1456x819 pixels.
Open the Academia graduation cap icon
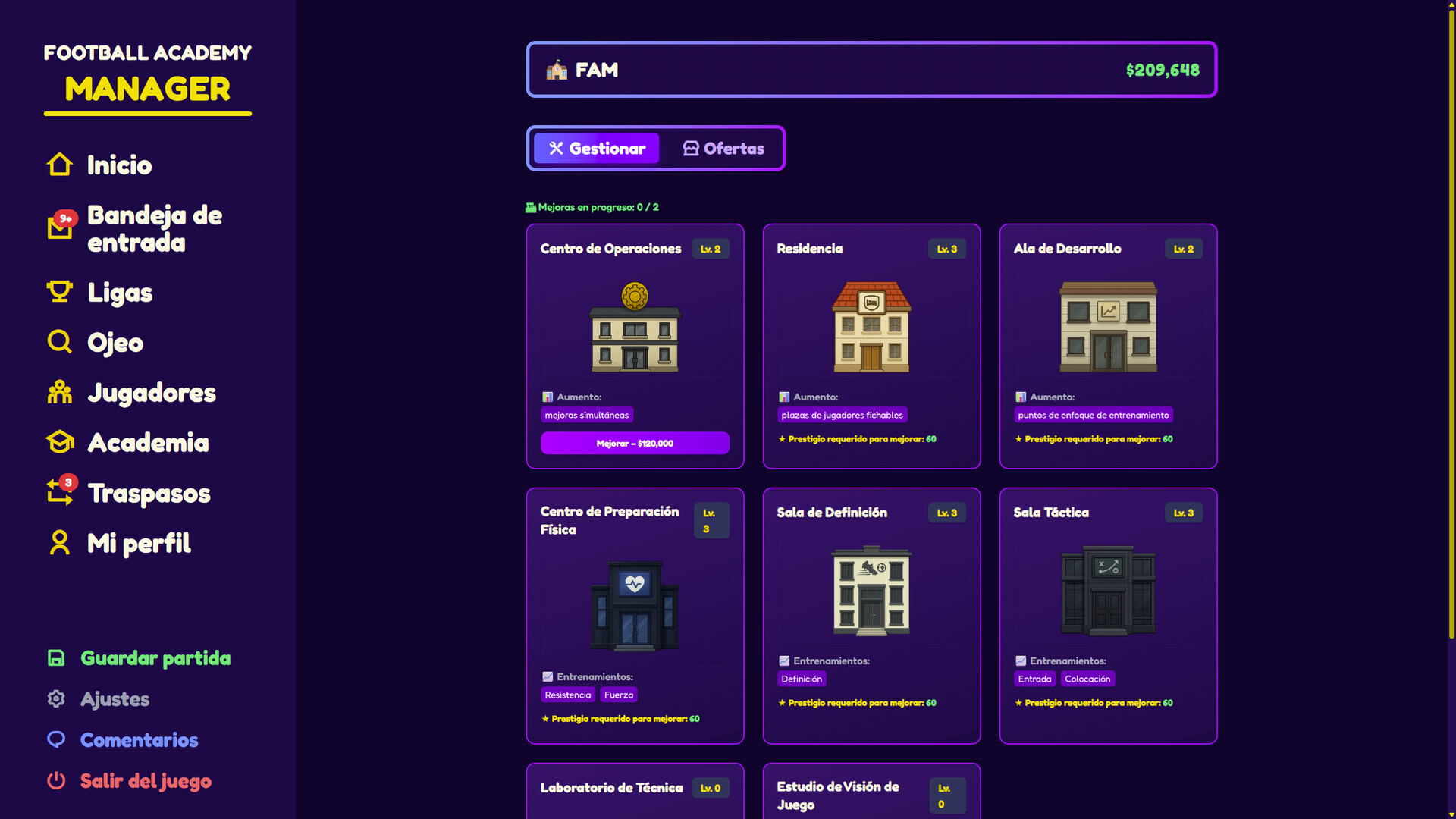point(59,442)
